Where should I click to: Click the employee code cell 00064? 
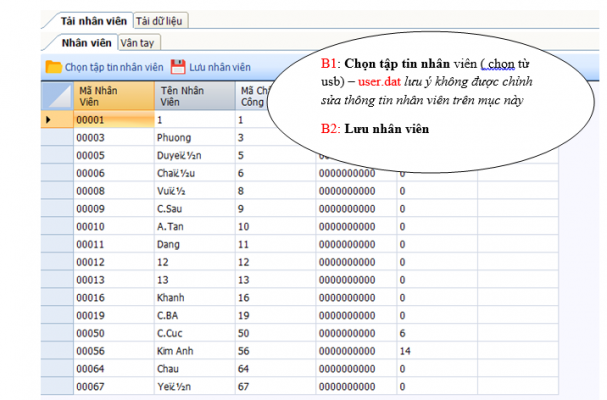(113, 370)
